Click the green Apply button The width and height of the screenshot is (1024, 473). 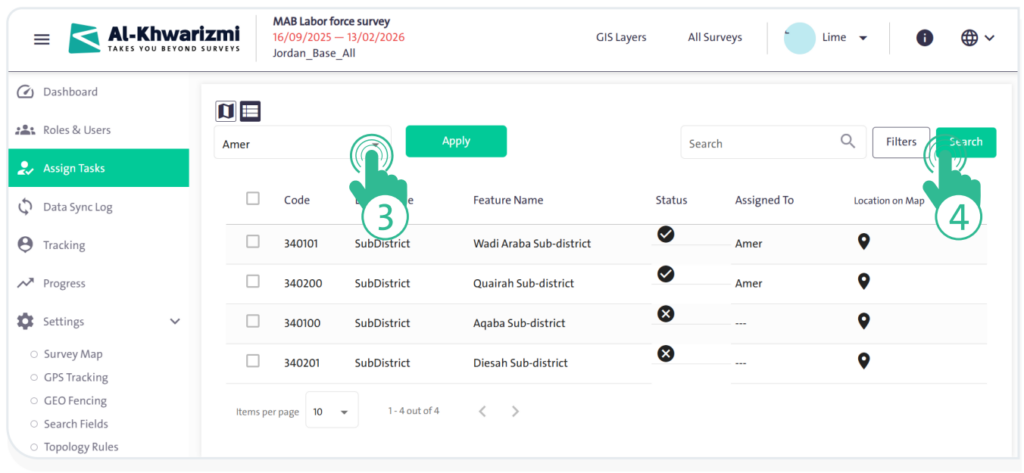point(456,141)
